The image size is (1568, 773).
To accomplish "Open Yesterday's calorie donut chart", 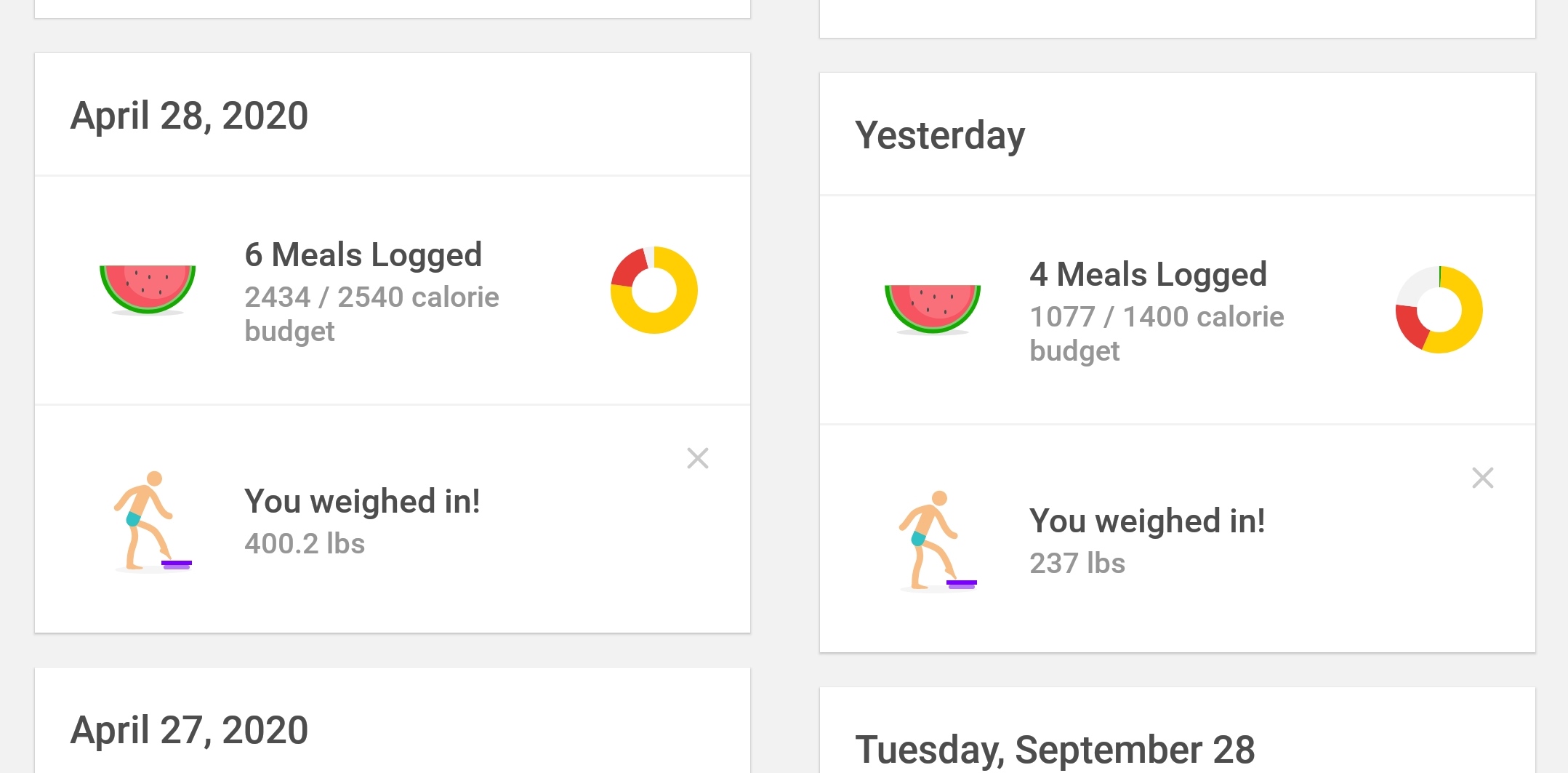I will 1439,310.
